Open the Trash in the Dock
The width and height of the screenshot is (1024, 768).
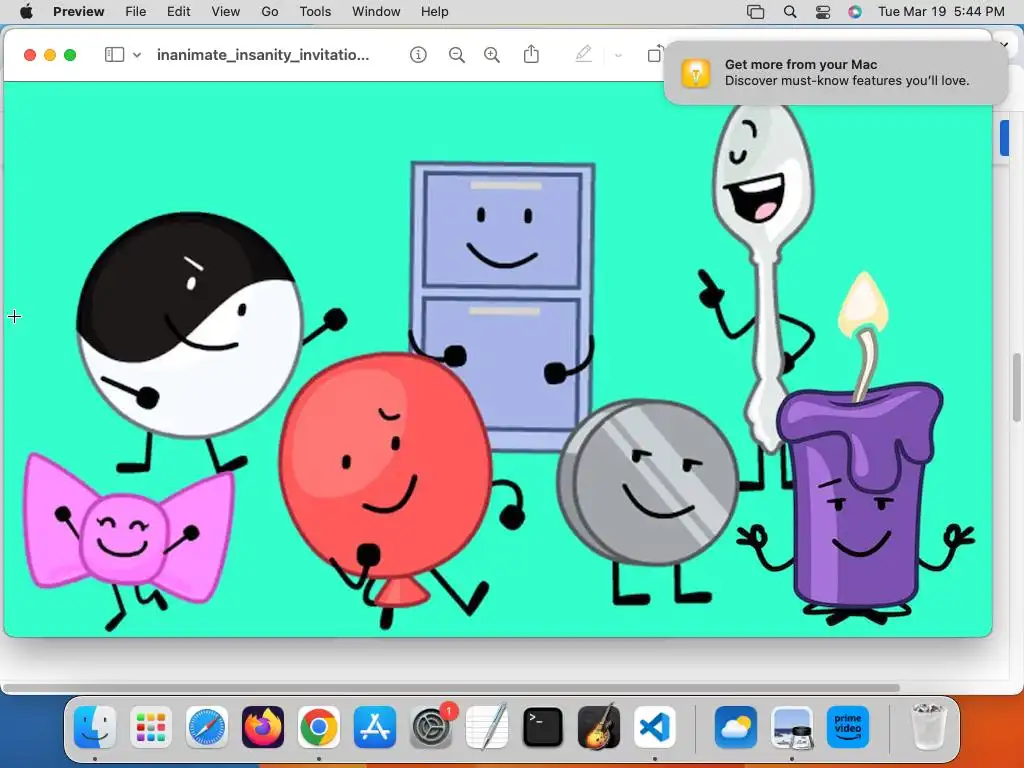(928, 727)
